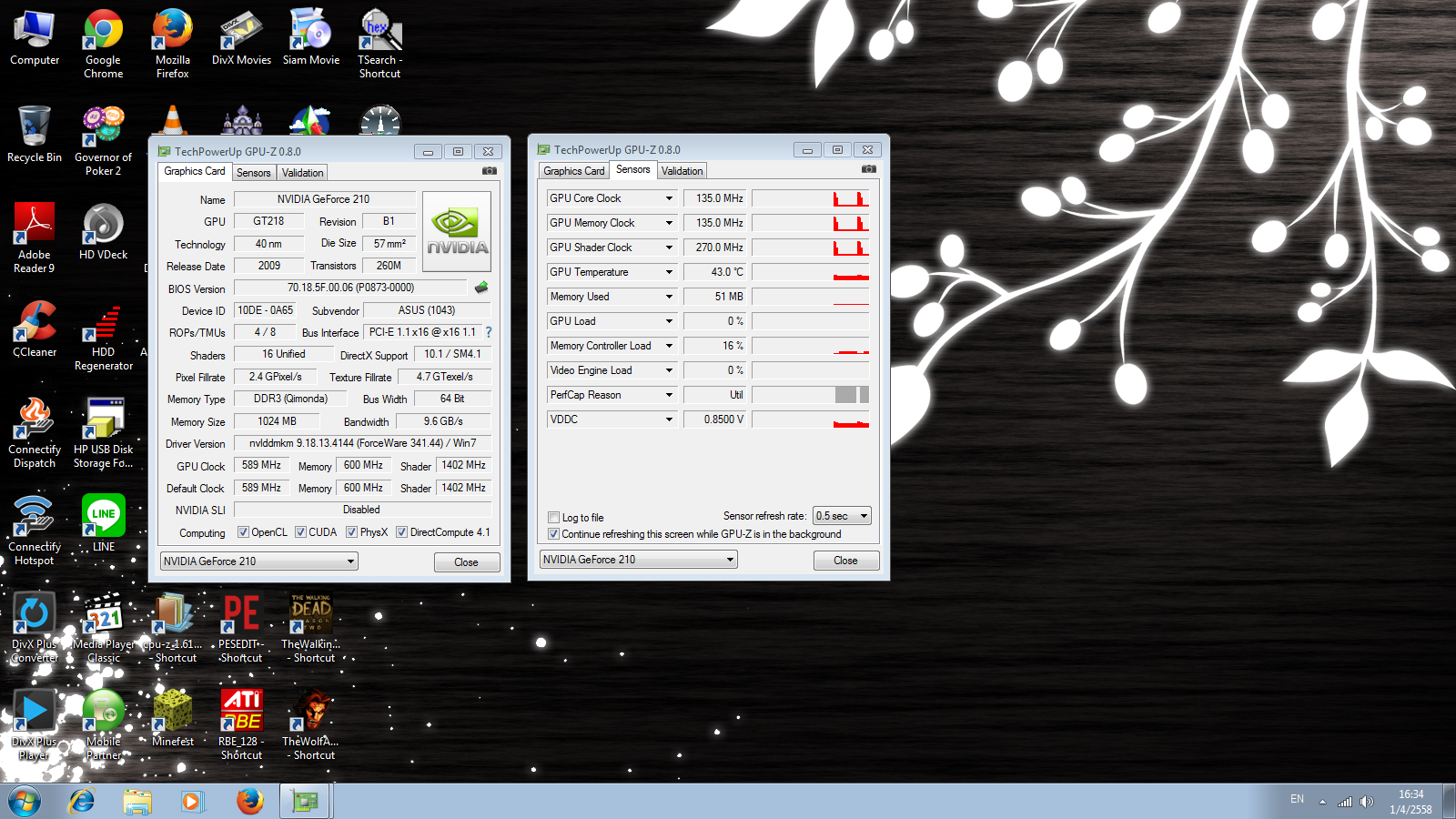This screenshot has width=1456, height=819.
Task: Open Validation tab in the Sensors window
Action: coord(682,171)
